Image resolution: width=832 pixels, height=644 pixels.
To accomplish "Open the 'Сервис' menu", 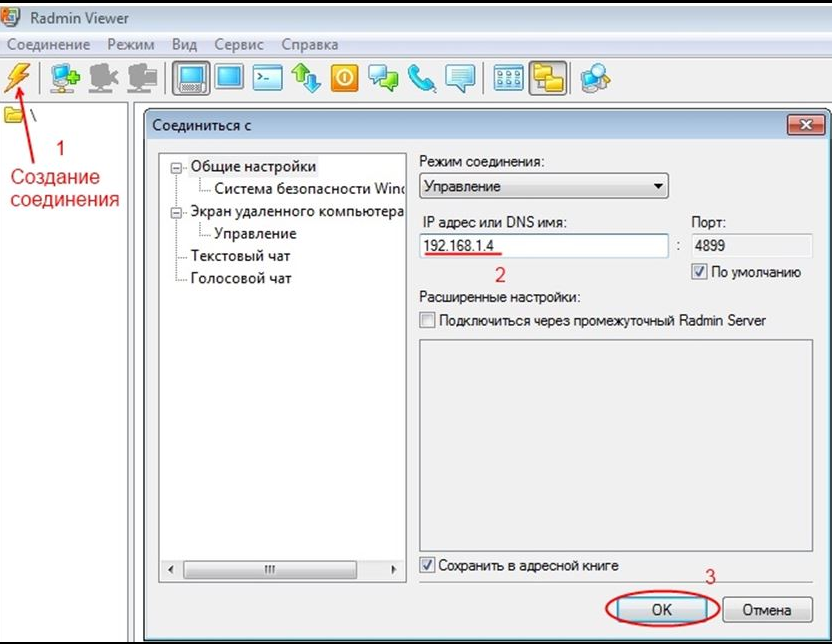I will click(x=239, y=44).
